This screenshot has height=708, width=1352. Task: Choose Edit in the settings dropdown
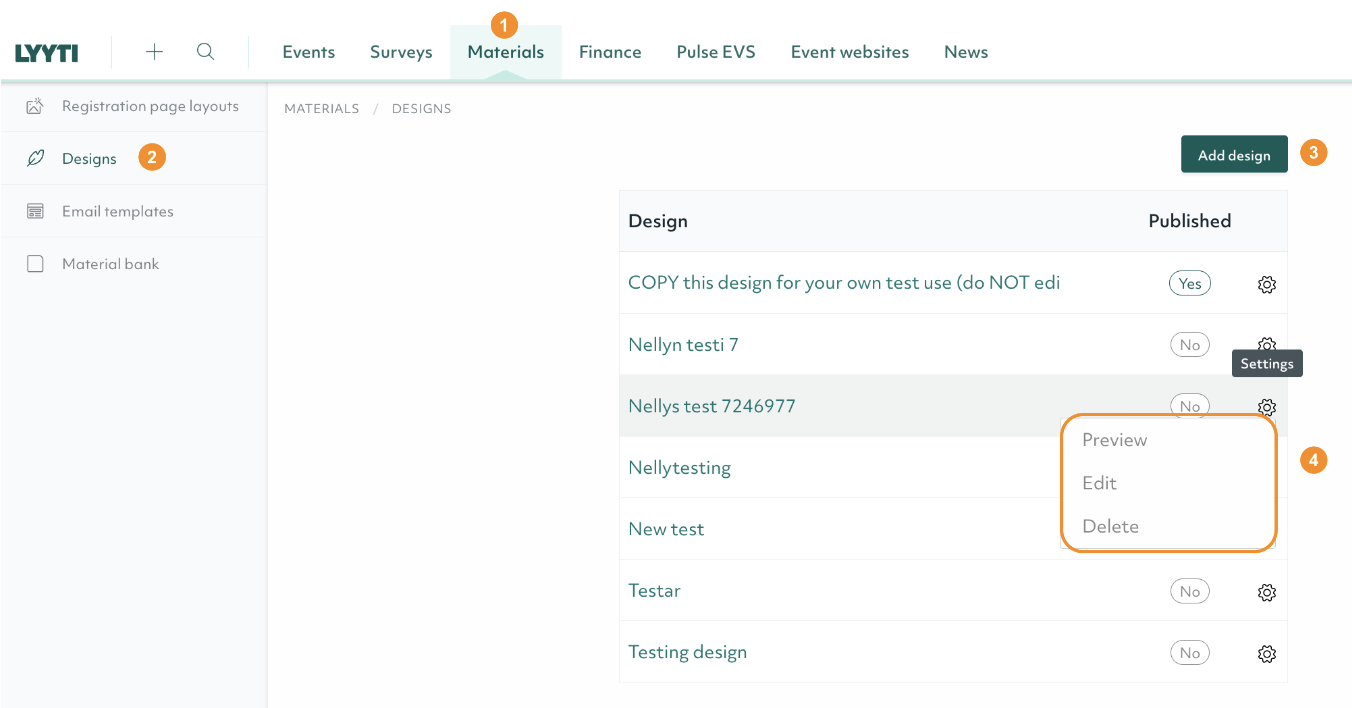[x=1099, y=483]
